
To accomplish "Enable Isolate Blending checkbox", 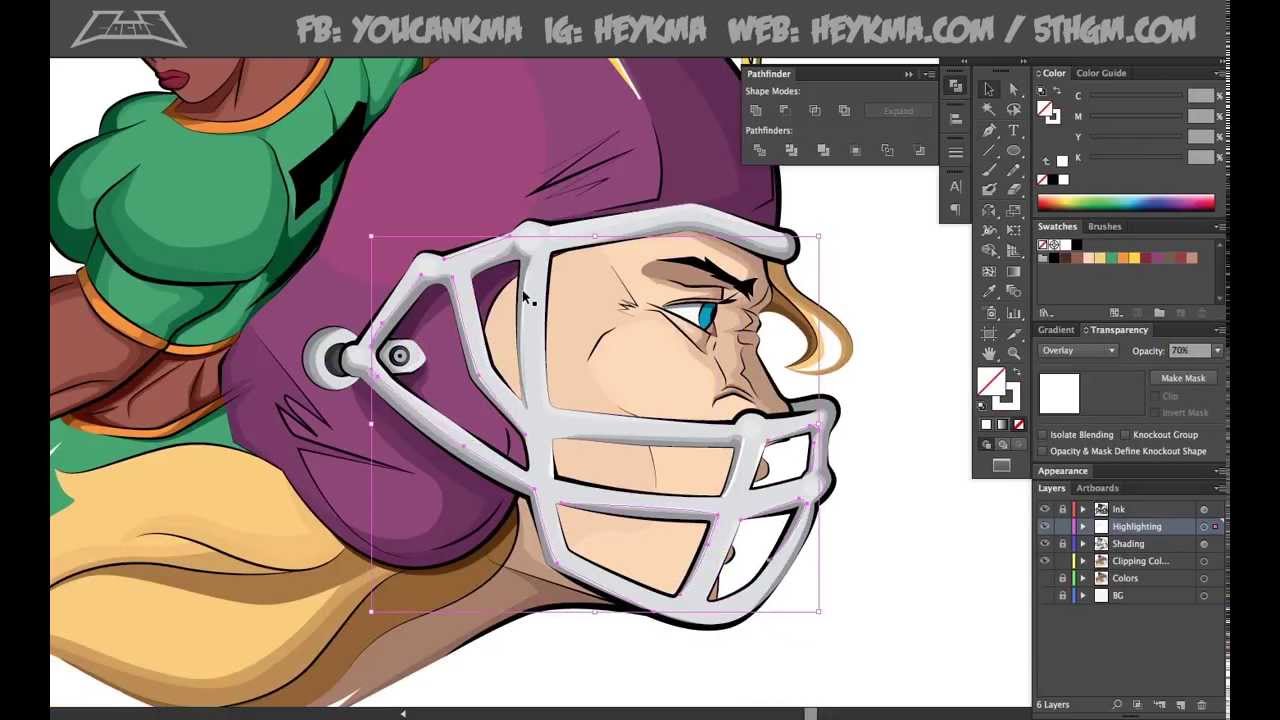I will (1043, 435).
